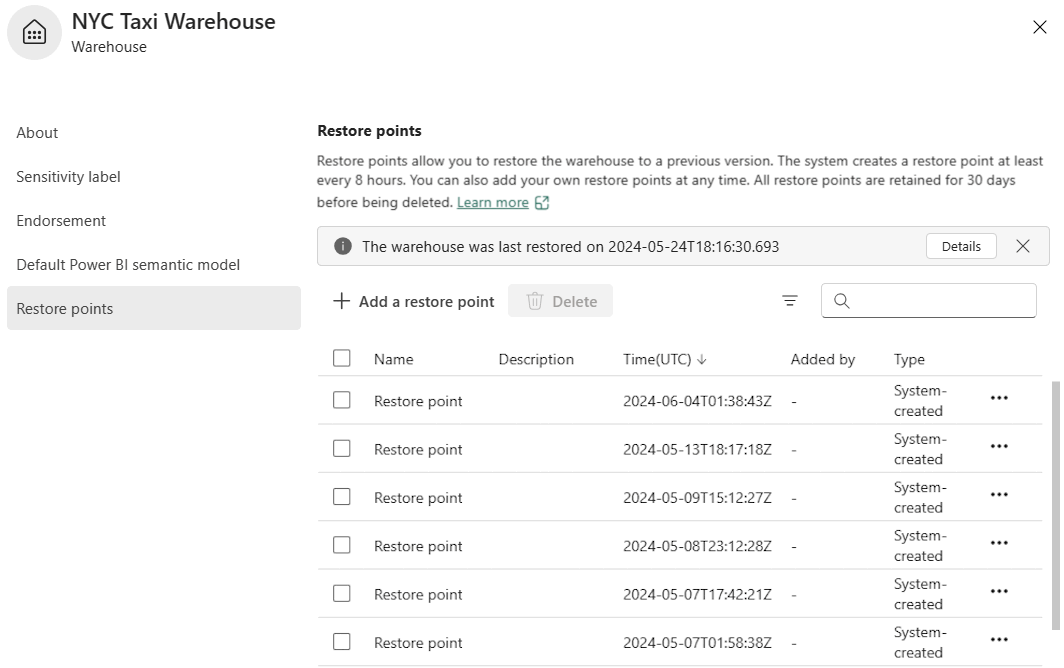The width and height of the screenshot is (1064, 668).
Task: Open more options for the 2024-05-09T15:12:27Z restore point
Action: (998, 495)
